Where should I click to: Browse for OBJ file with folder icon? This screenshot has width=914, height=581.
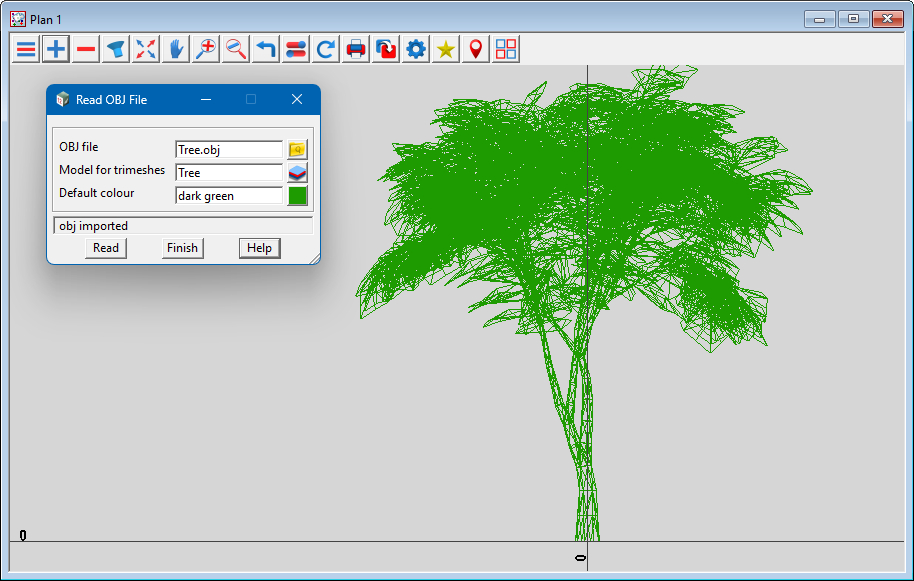click(297, 150)
